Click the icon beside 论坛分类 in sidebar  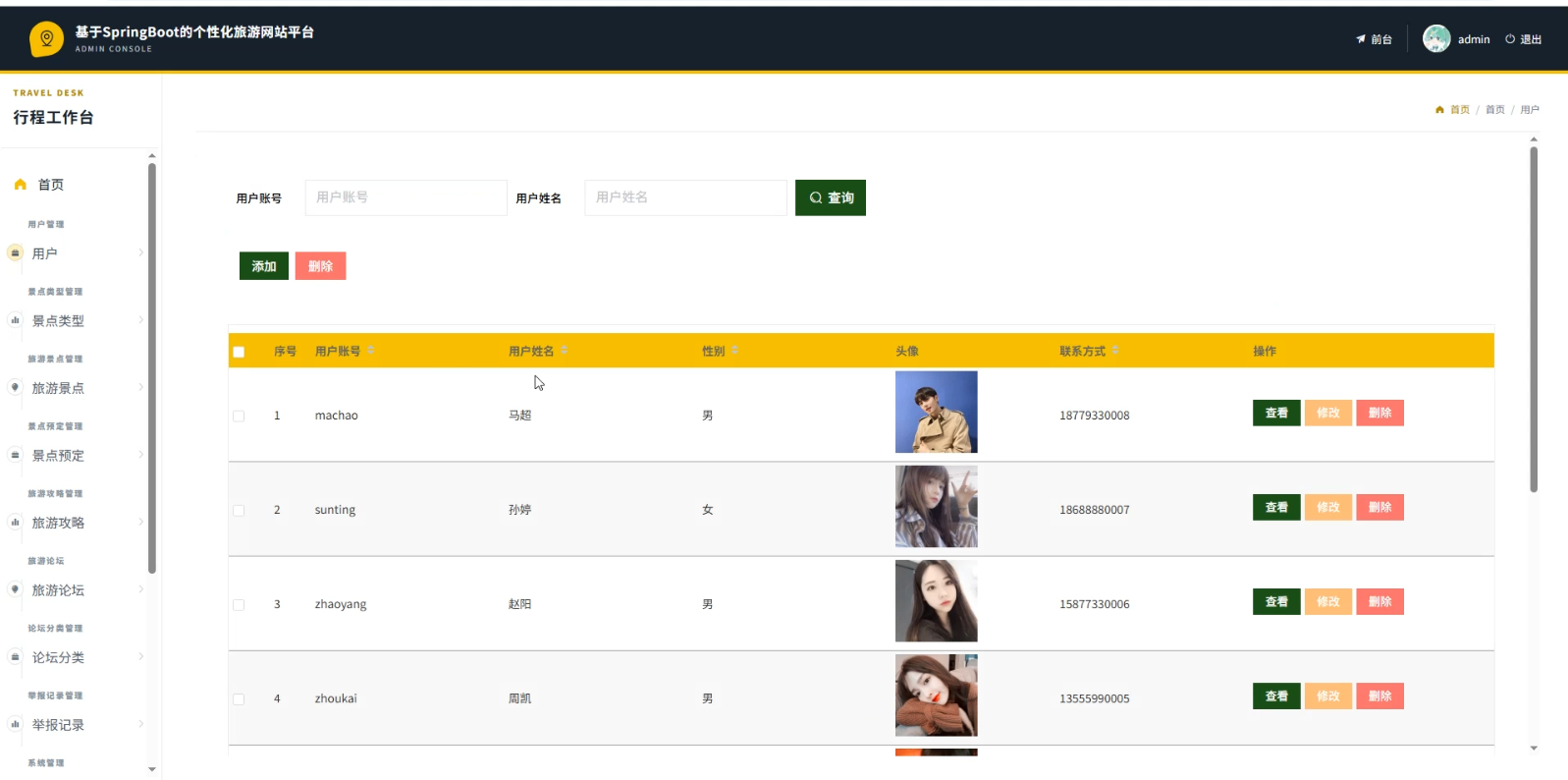pyautogui.click(x=15, y=657)
